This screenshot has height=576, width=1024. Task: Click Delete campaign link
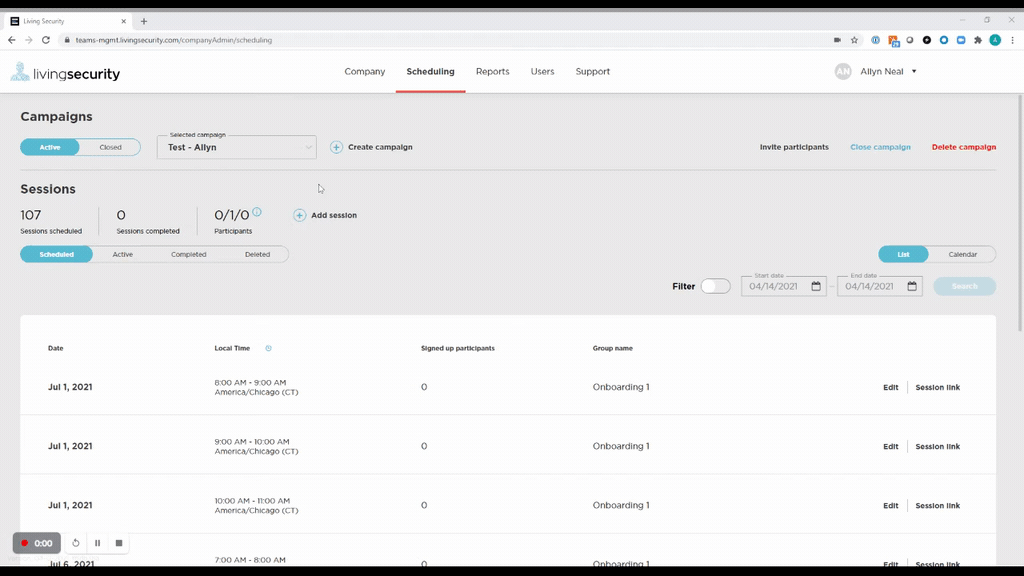(964, 147)
